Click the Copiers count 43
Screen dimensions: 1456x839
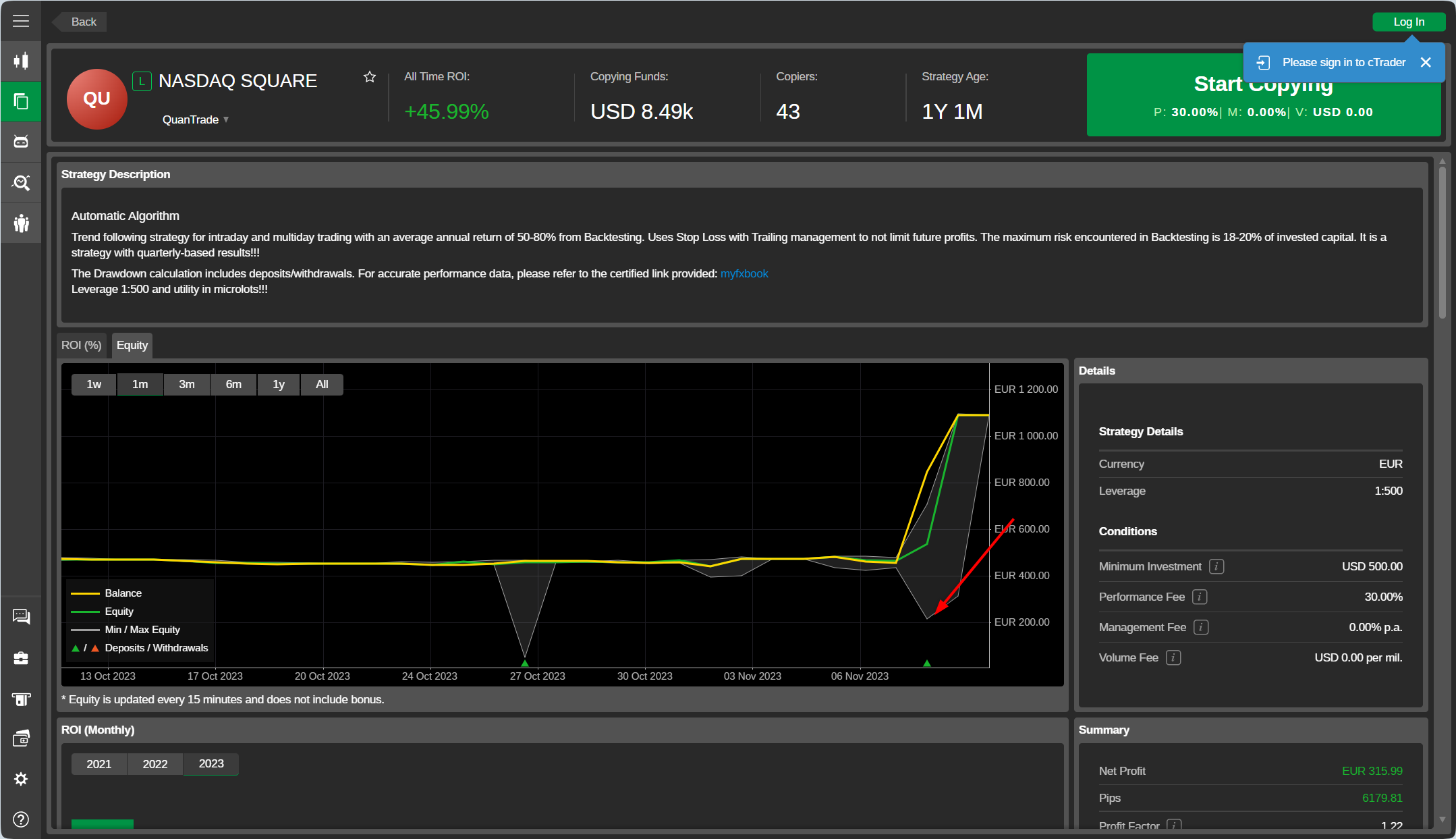point(788,111)
